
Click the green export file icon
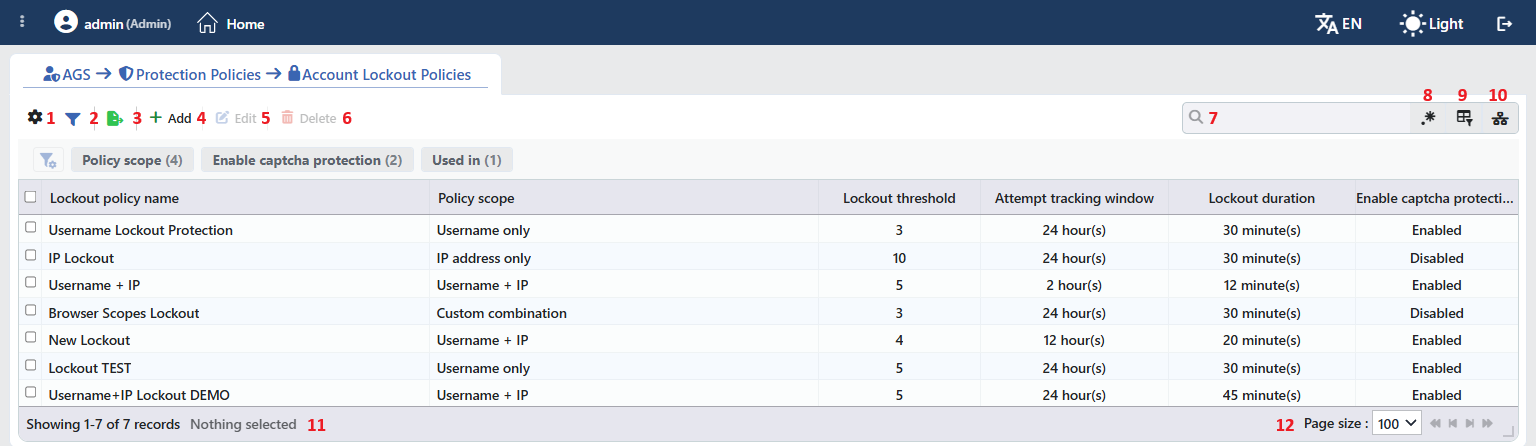(115, 118)
